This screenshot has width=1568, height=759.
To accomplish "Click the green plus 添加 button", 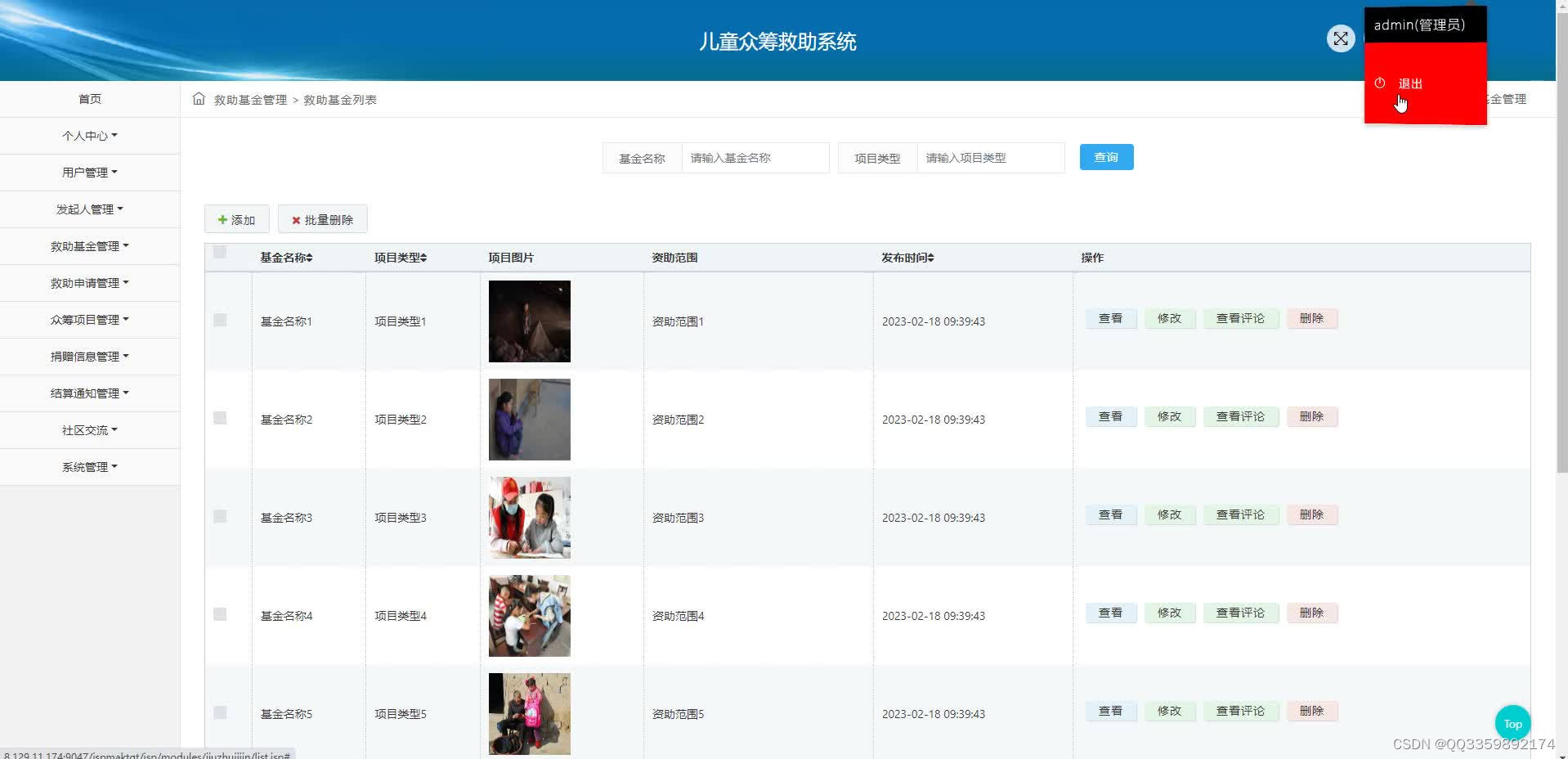I will [x=236, y=219].
